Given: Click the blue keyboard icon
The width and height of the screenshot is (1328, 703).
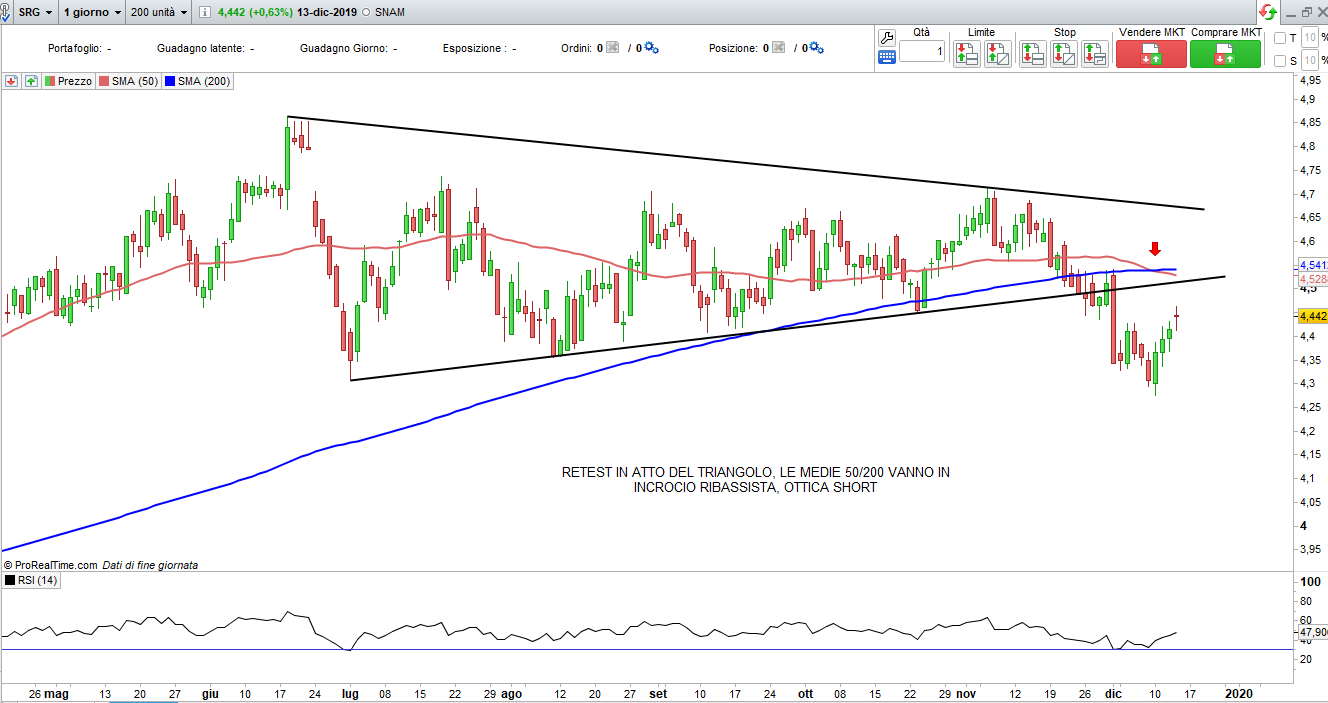Looking at the screenshot, I should (887, 57).
